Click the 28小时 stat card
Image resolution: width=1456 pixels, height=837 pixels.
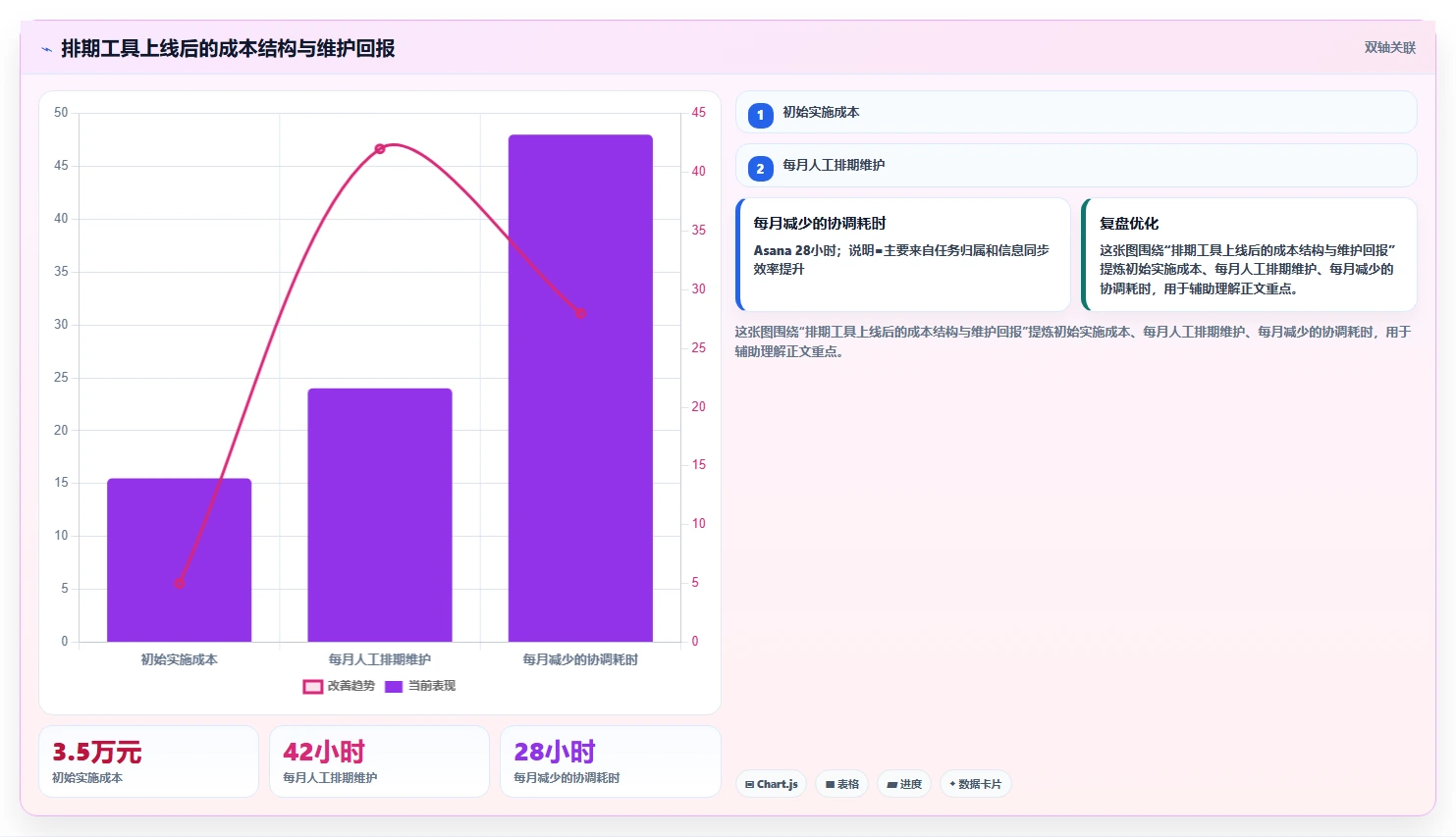click(611, 761)
